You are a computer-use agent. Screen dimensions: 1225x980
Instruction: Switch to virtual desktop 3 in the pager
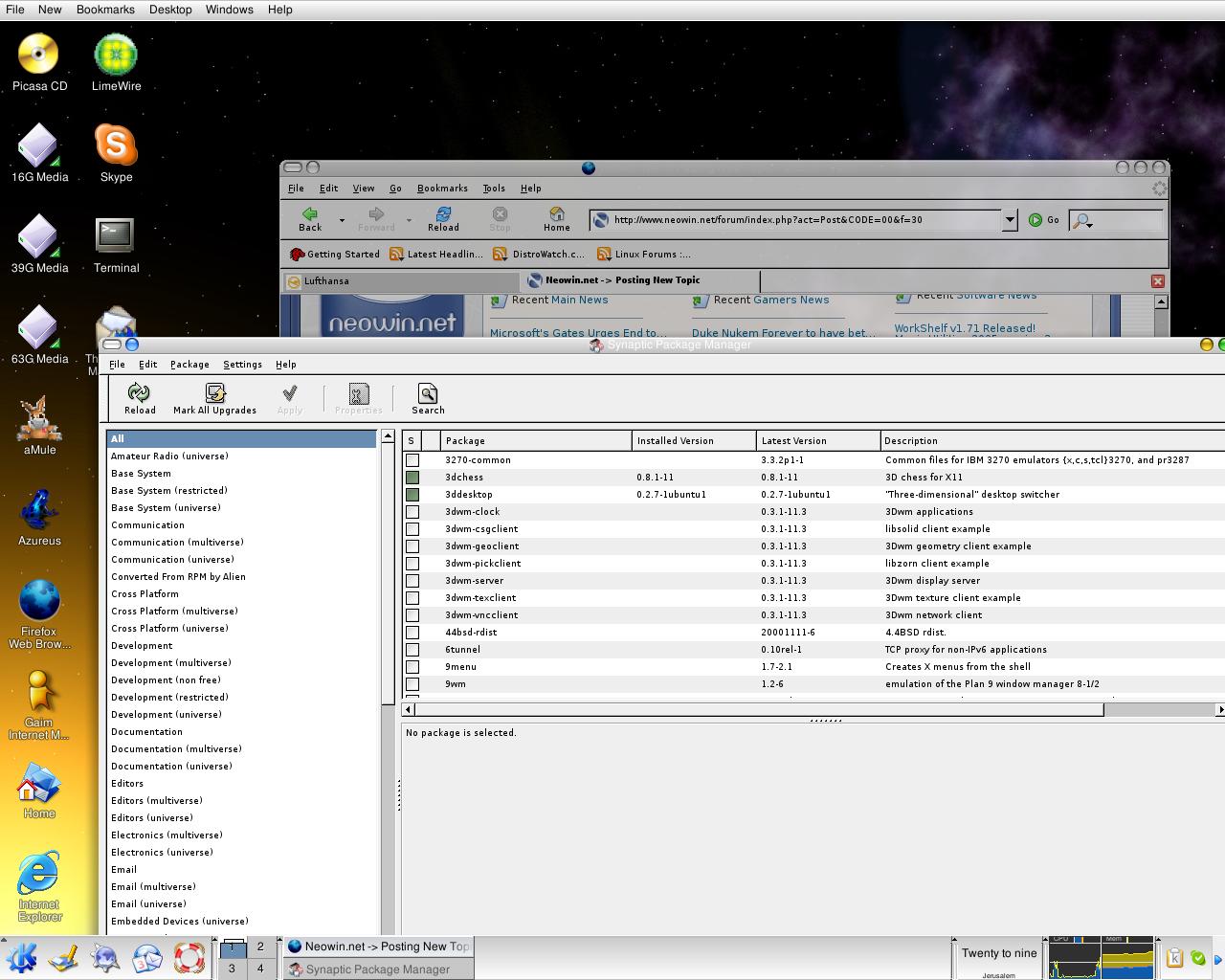click(232, 969)
